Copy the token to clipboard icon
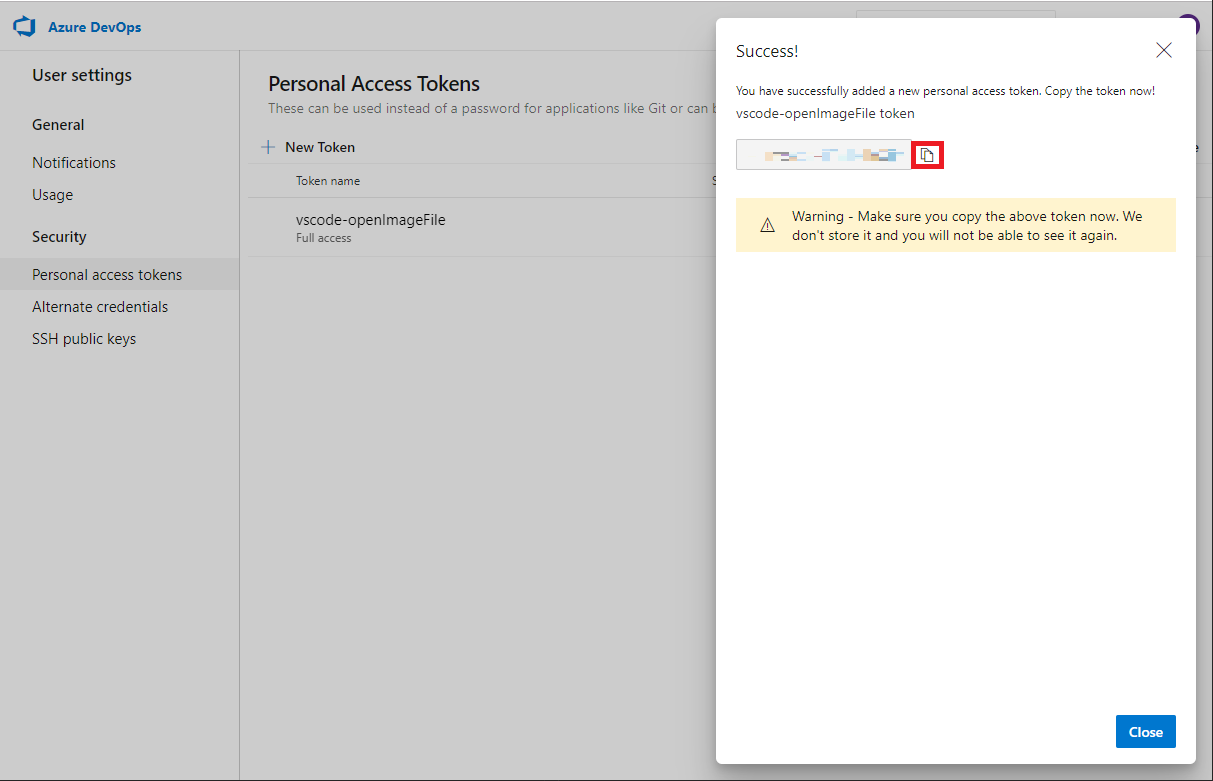The image size is (1213, 781). (927, 155)
